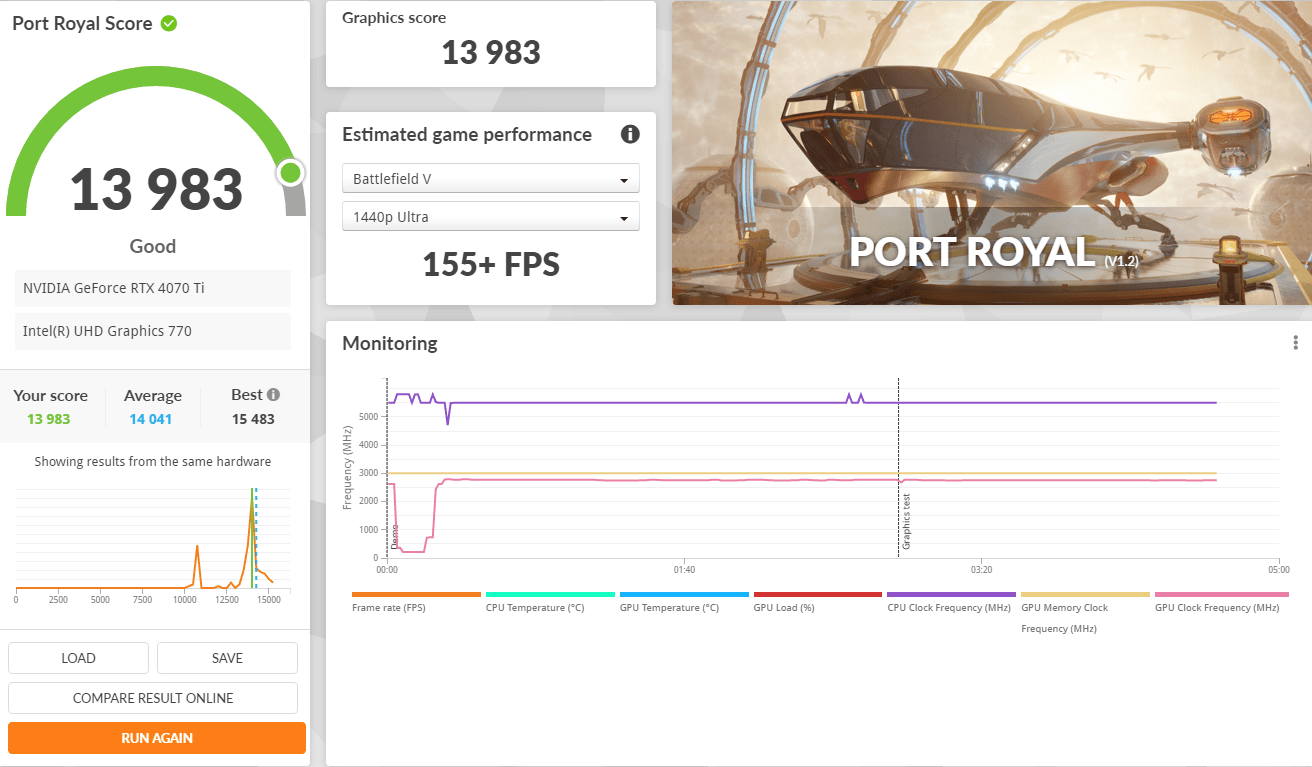Click the SAVE button
The image size is (1312, 767).
tap(227, 658)
